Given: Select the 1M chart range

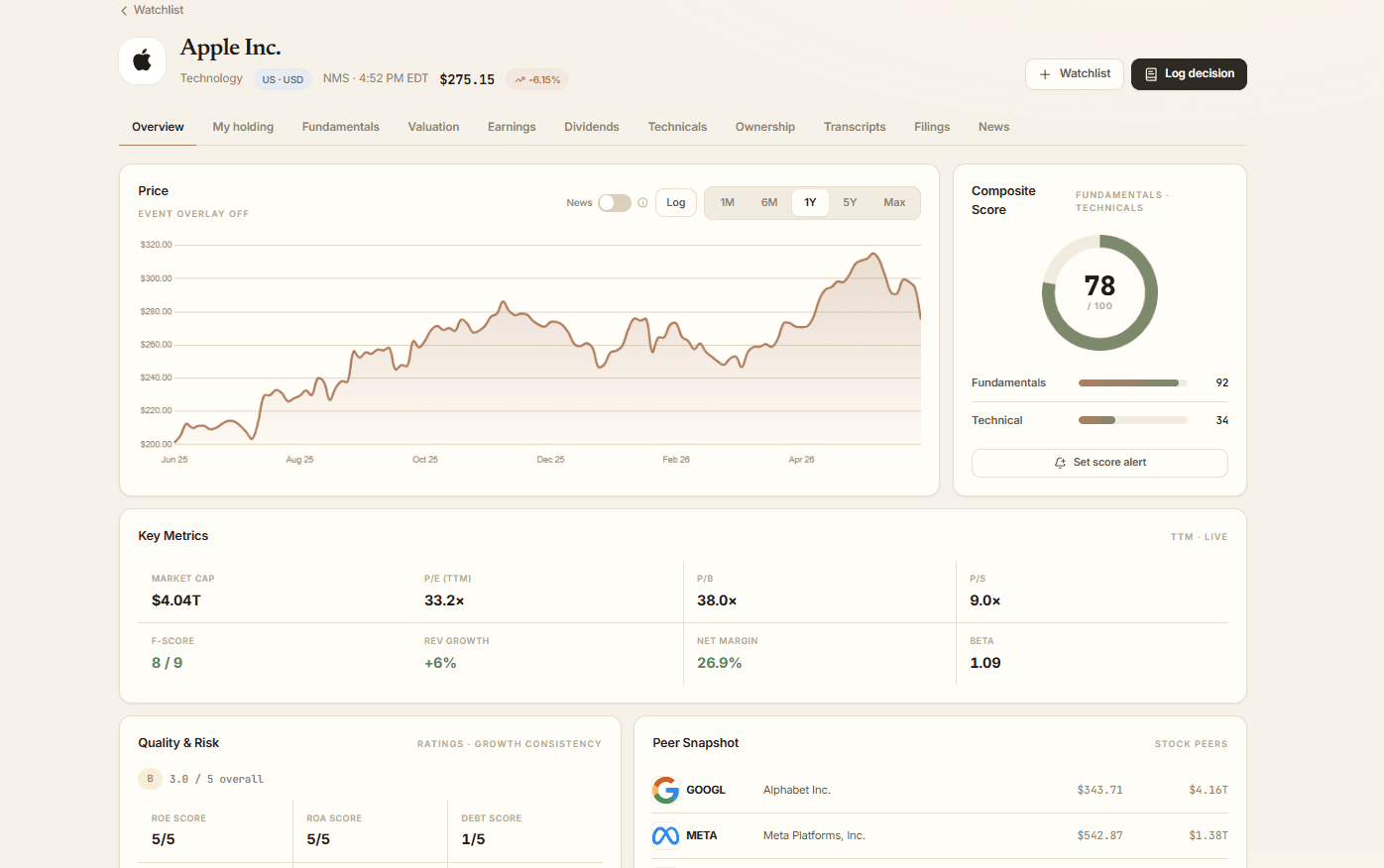Looking at the screenshot, I should (x=728, y=203).
